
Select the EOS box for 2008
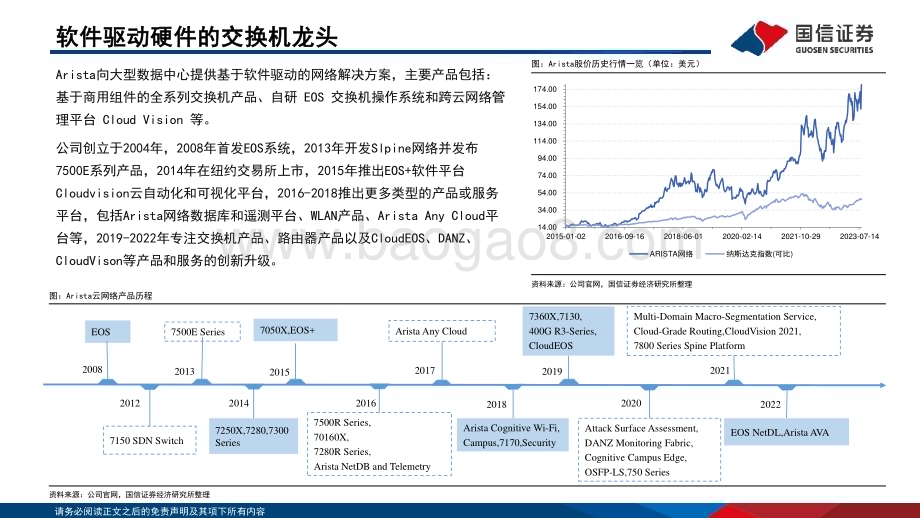[107, 331]
